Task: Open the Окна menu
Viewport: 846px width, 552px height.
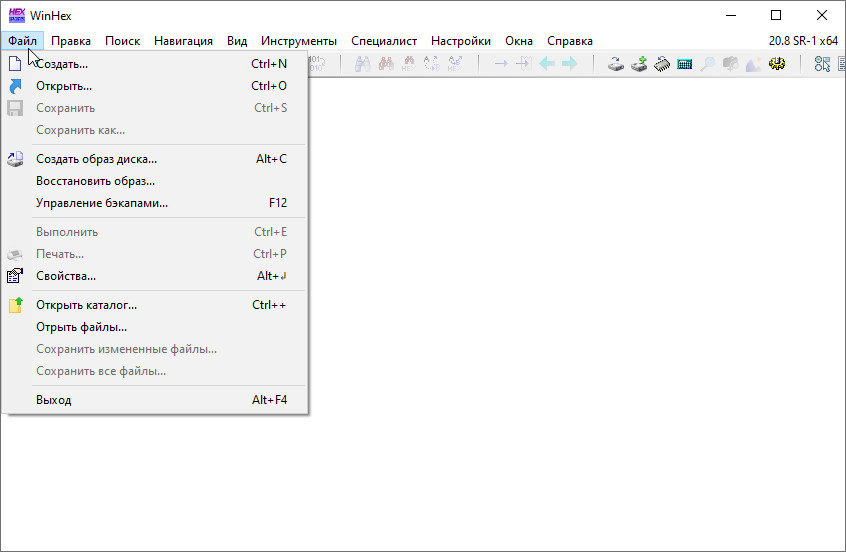Action: [519, 40]
